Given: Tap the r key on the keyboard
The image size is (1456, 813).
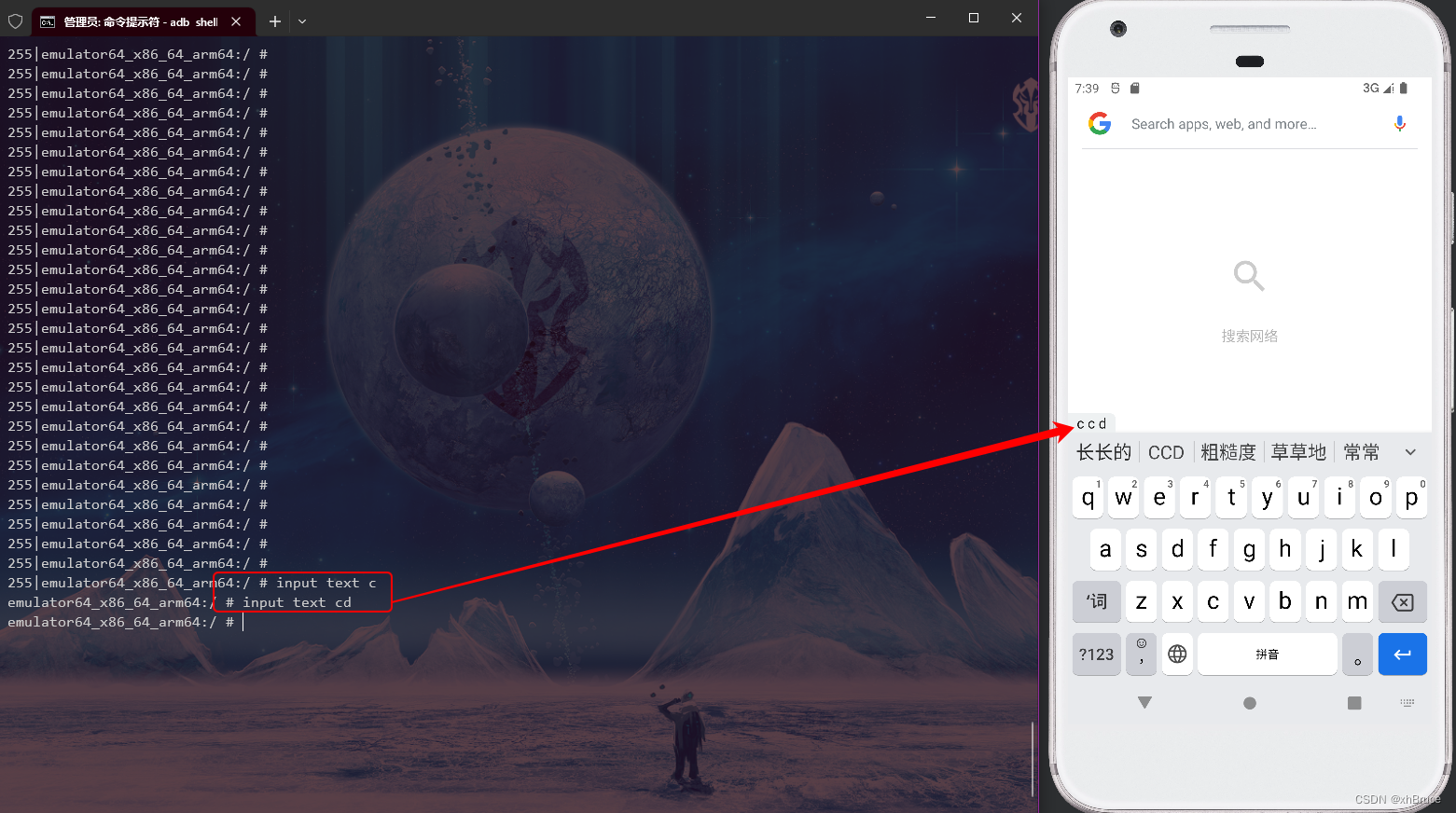Looking at the screenshot, I should 1195,498.
